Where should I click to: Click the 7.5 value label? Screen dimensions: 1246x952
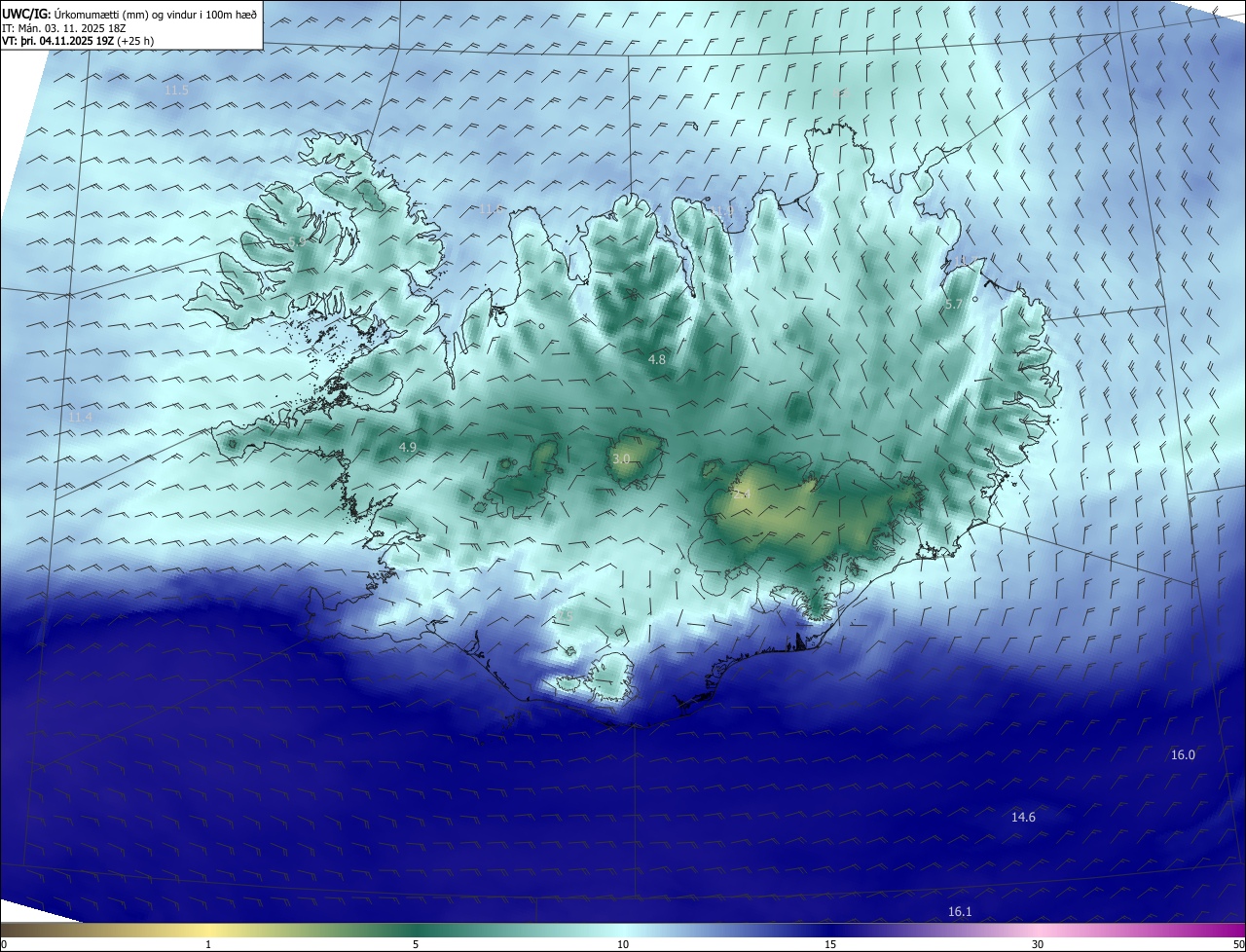[564, 615]
